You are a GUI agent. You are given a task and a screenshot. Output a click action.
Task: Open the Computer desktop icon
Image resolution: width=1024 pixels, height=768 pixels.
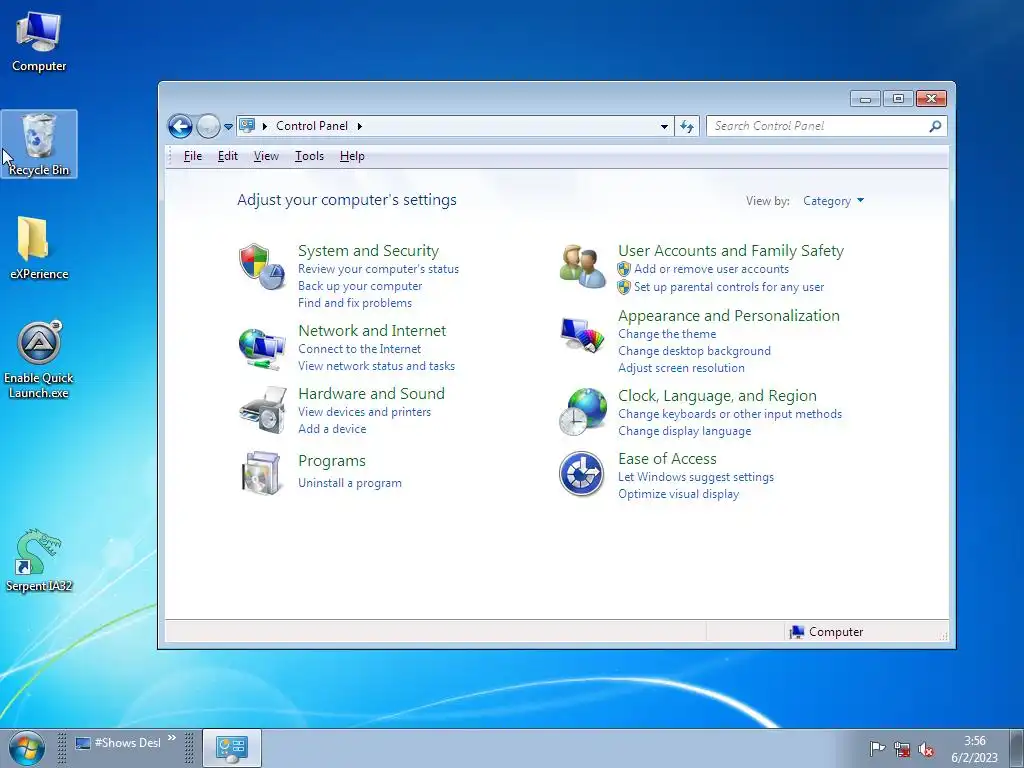point(39,42)
